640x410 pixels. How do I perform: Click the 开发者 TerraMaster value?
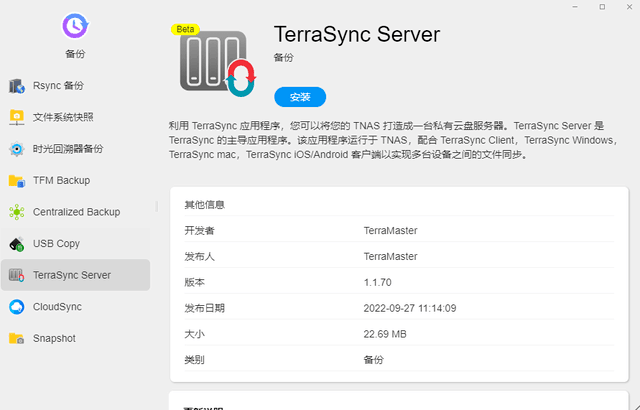tap(391, 231)
